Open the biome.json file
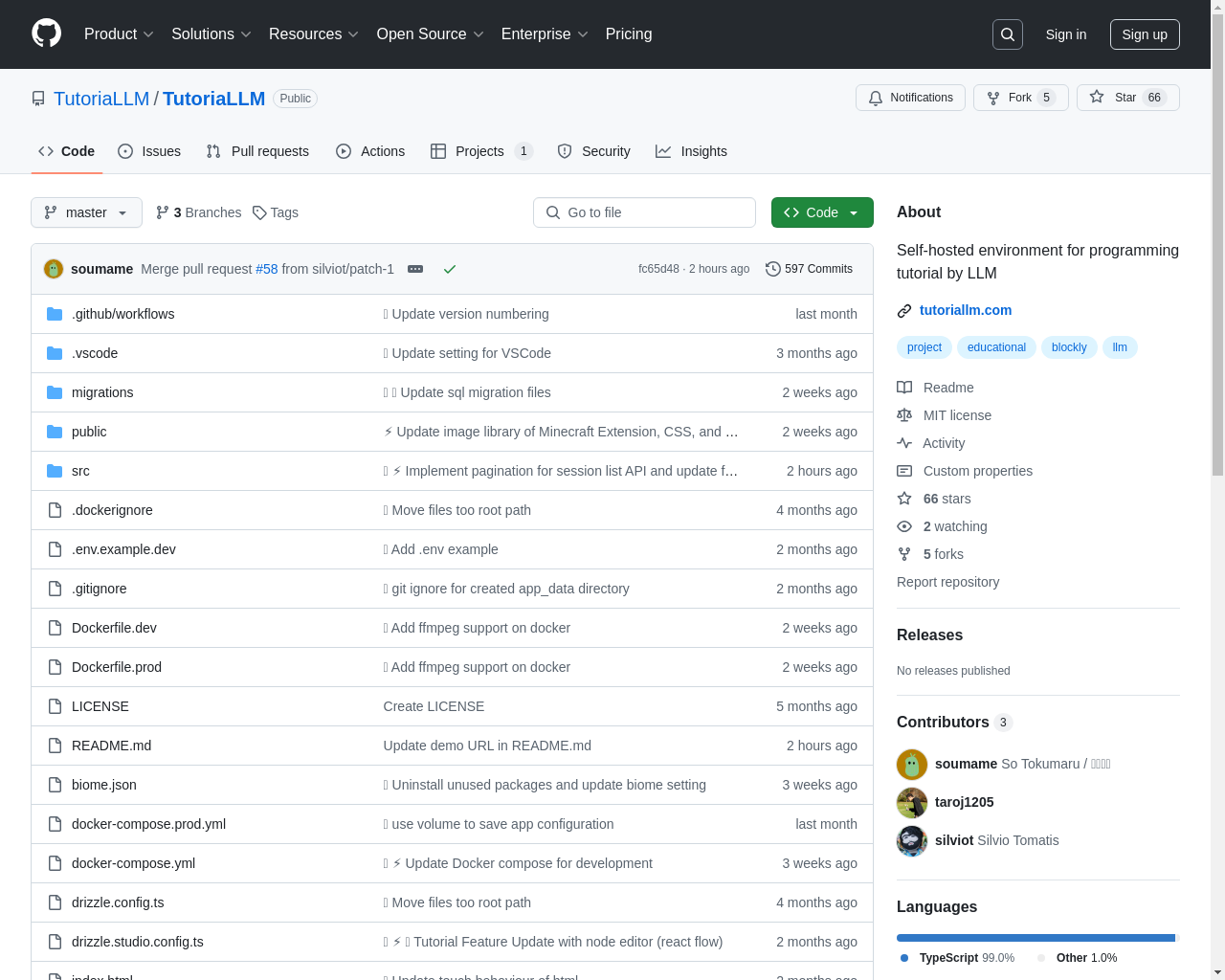Image resolution: width=1225 pixels, height=980 pixels. click(x=104, y=785)
